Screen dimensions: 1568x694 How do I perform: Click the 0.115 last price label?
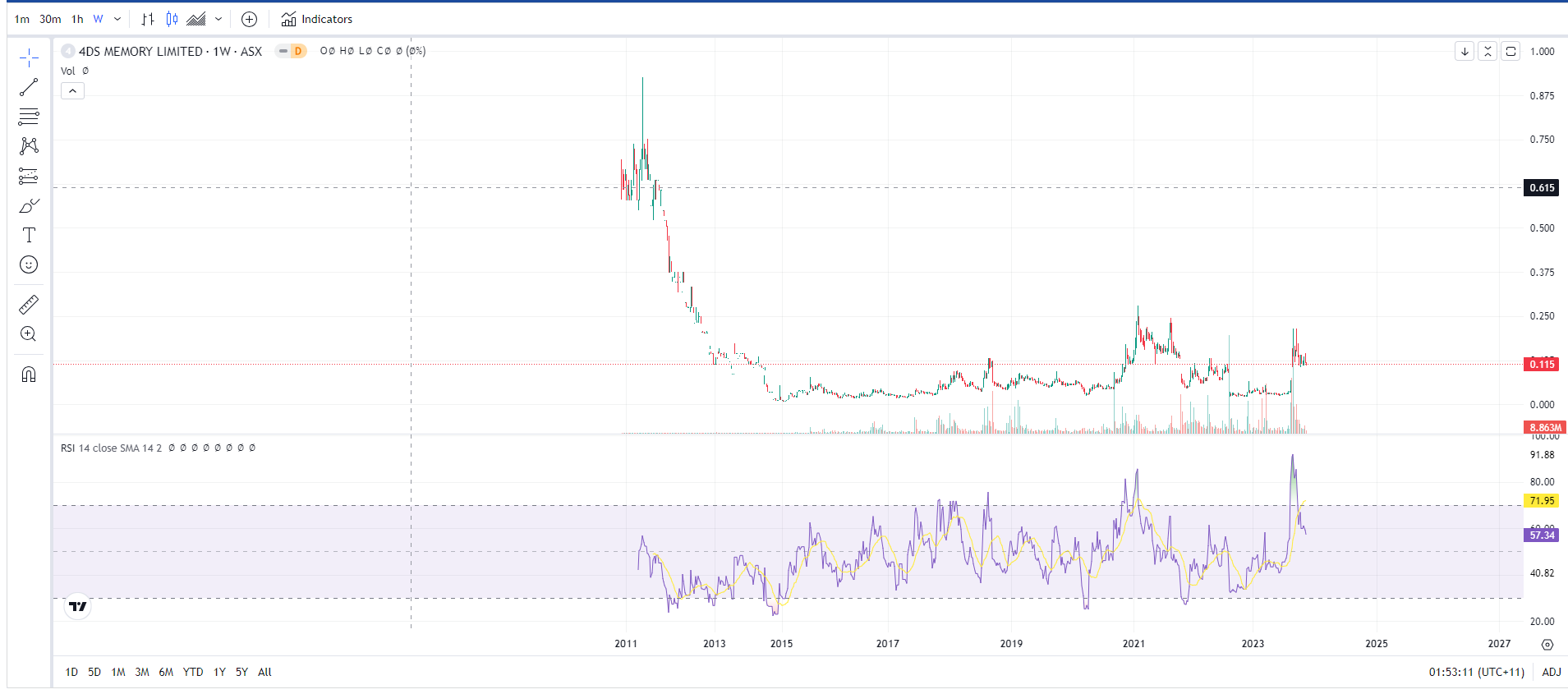pos(1542,364)
